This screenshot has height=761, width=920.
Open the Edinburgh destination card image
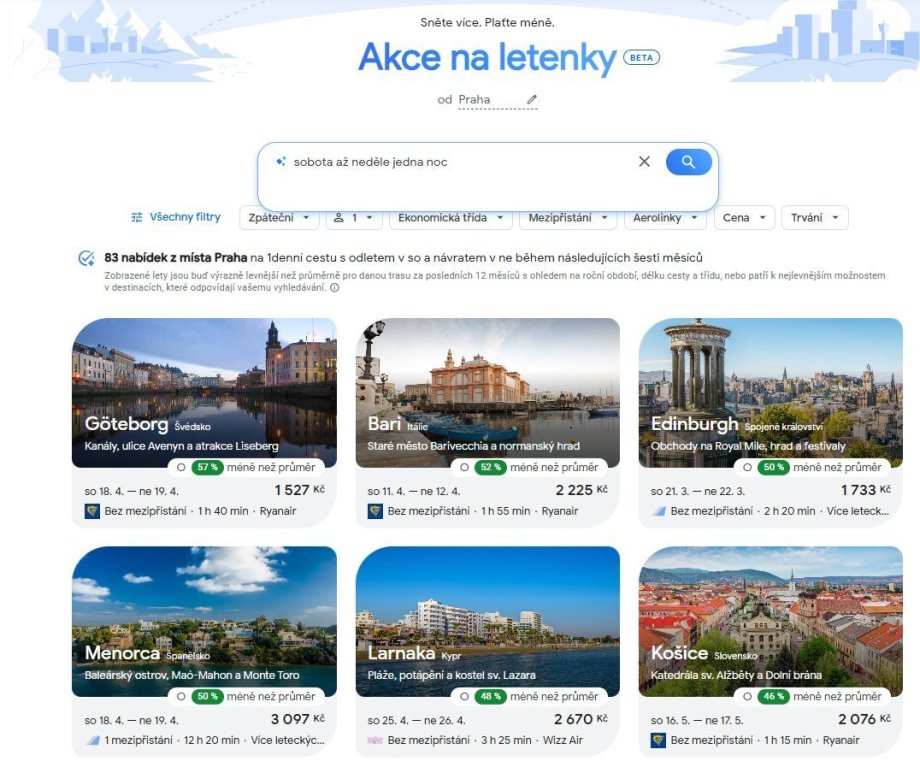tap(770, 393)
